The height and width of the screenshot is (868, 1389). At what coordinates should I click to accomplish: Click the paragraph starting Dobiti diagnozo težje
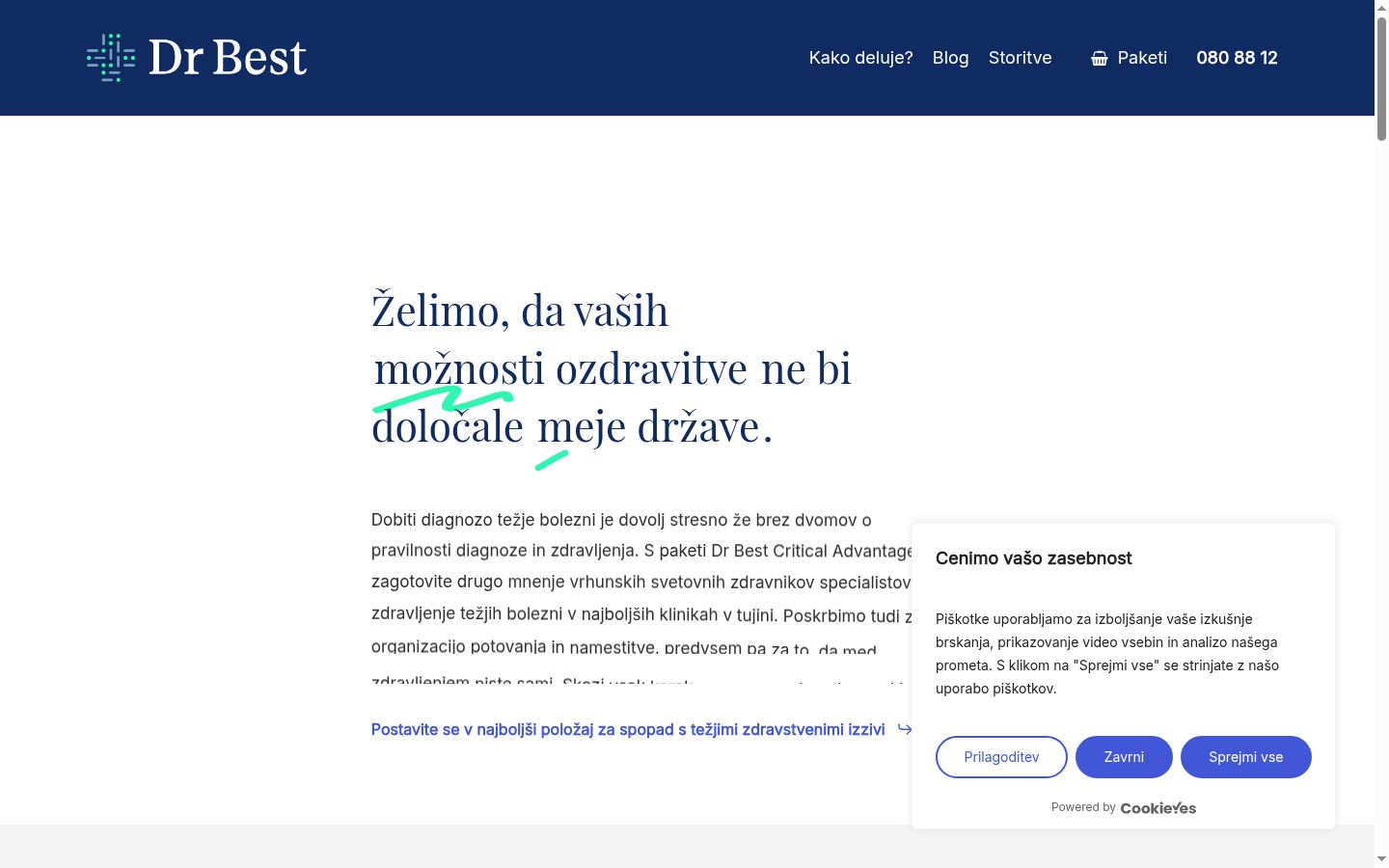coord(641,598)
